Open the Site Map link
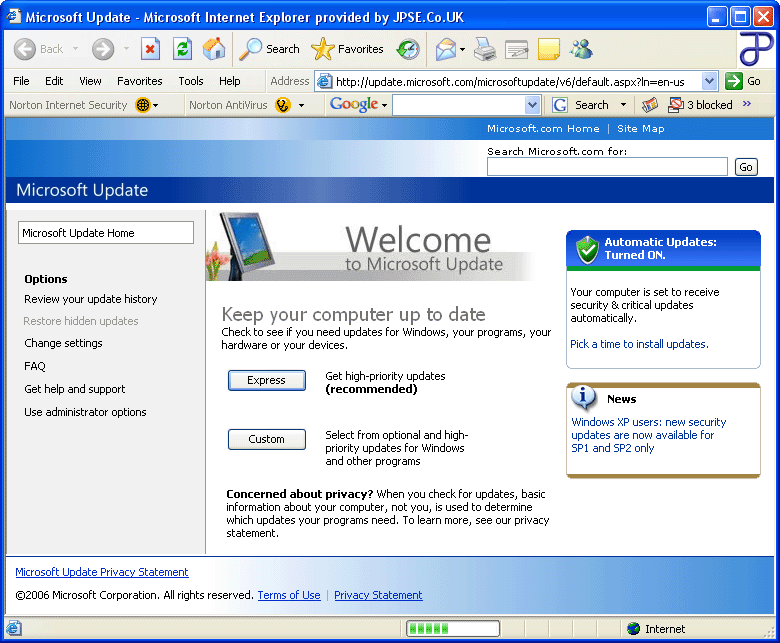The height and width of the screenshot is (643, 780). click(x=641, y=128)
